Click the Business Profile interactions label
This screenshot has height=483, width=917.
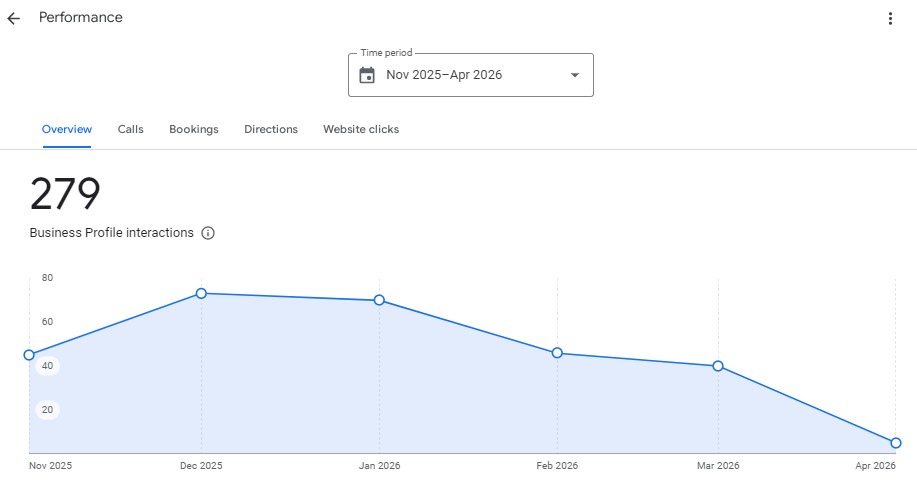tap(111, 233)
